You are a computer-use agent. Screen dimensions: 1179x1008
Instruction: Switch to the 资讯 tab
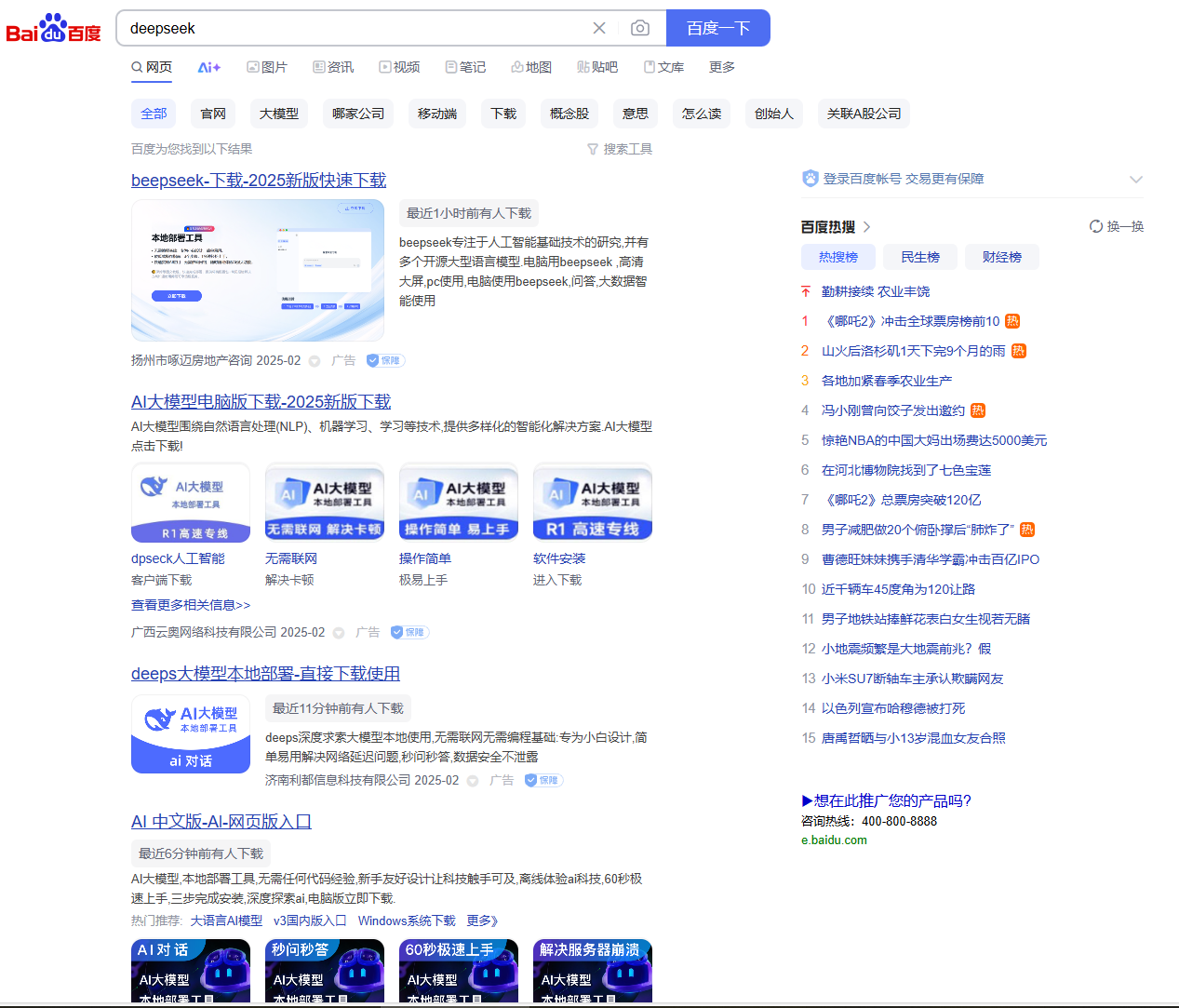point(333,67)
